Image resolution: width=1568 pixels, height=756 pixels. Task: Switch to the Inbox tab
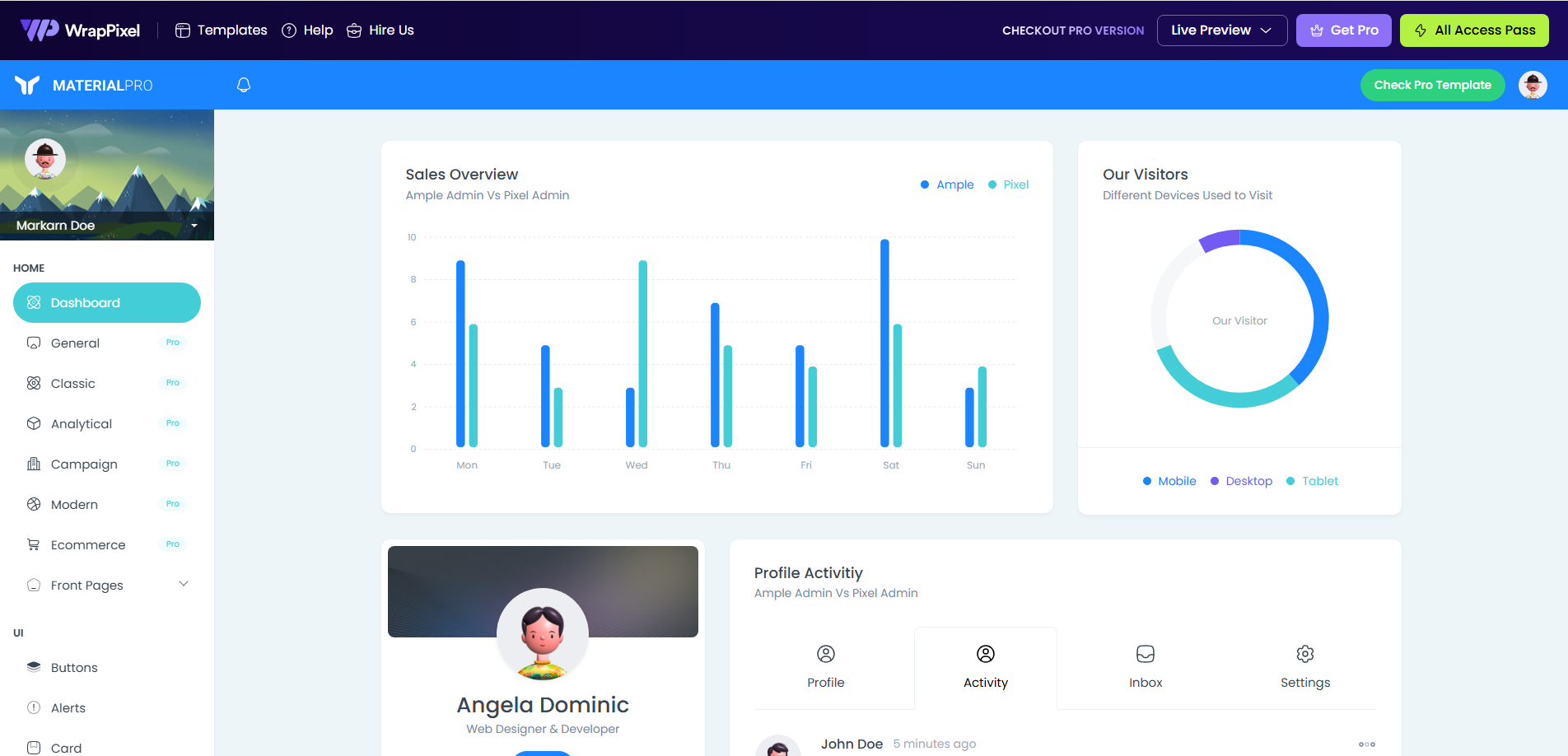coord(1146,668)
